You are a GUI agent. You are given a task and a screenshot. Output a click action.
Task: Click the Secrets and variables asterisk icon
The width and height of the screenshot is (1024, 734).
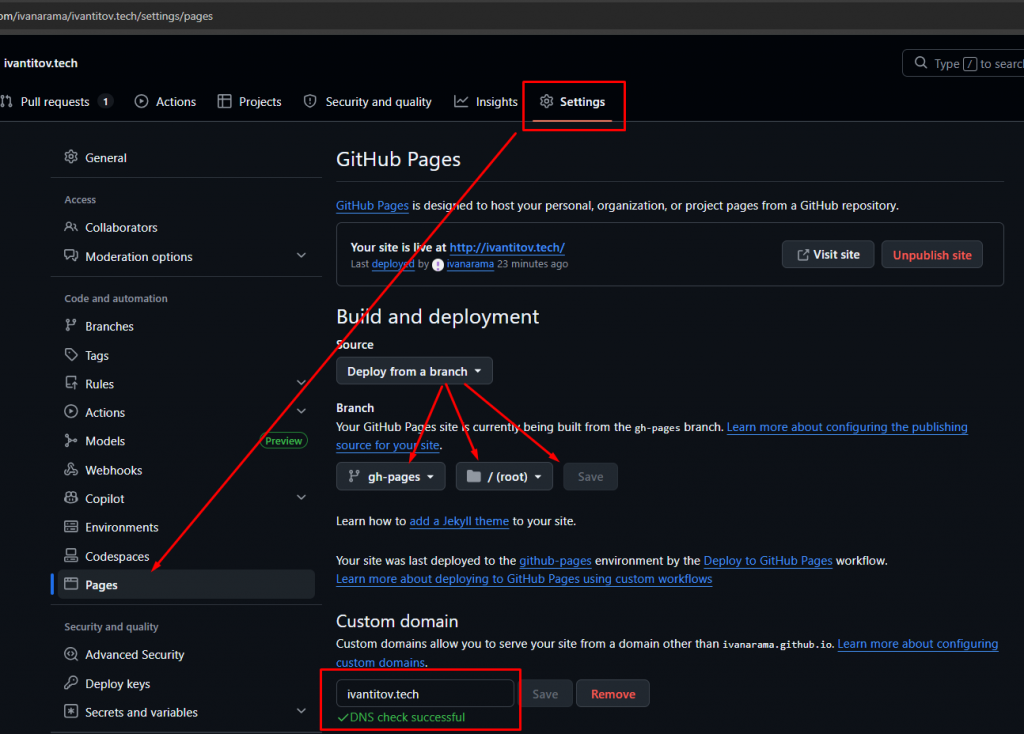coord(71,711)
